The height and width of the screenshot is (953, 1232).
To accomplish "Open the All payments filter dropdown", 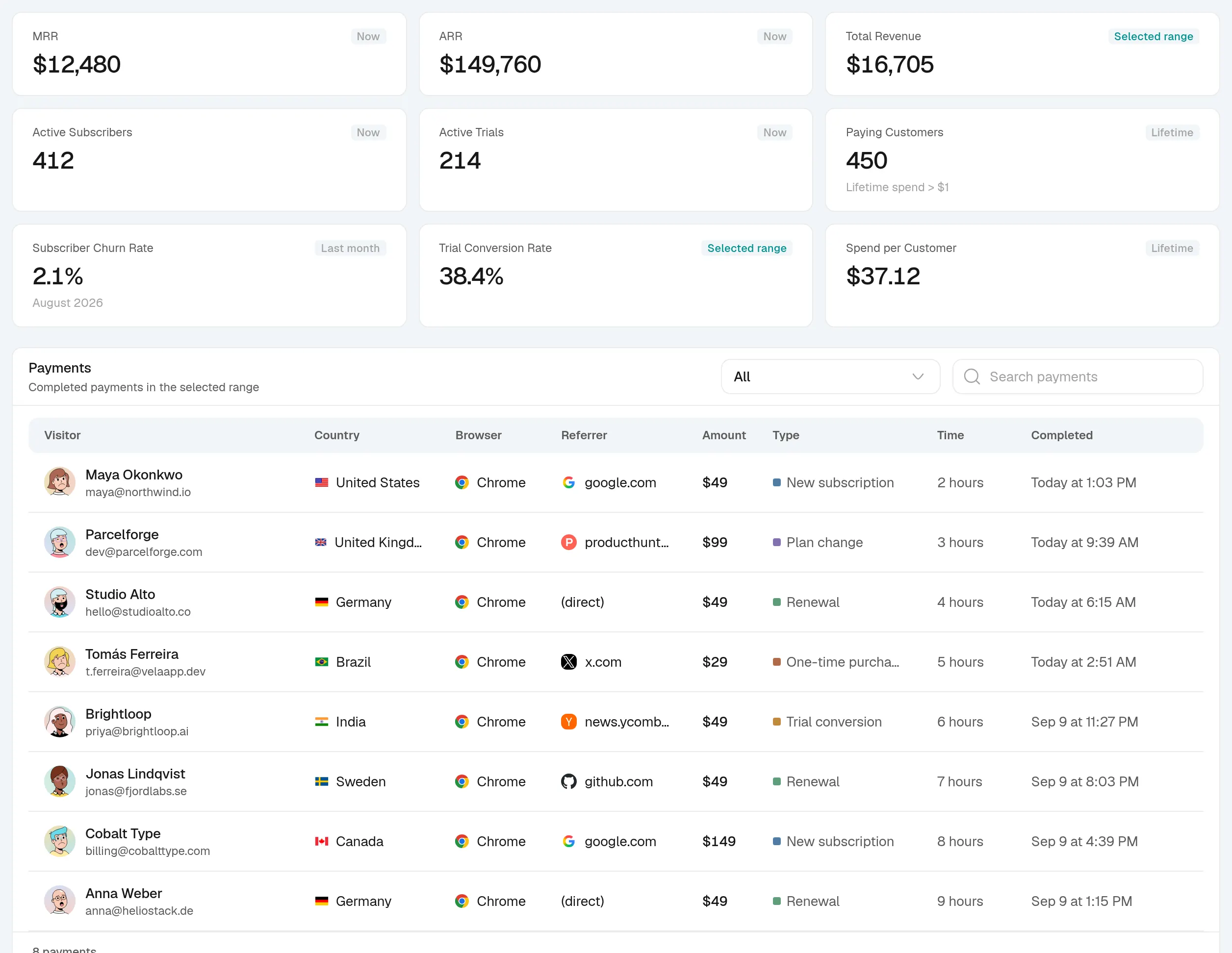I will (x=830, y=376).
